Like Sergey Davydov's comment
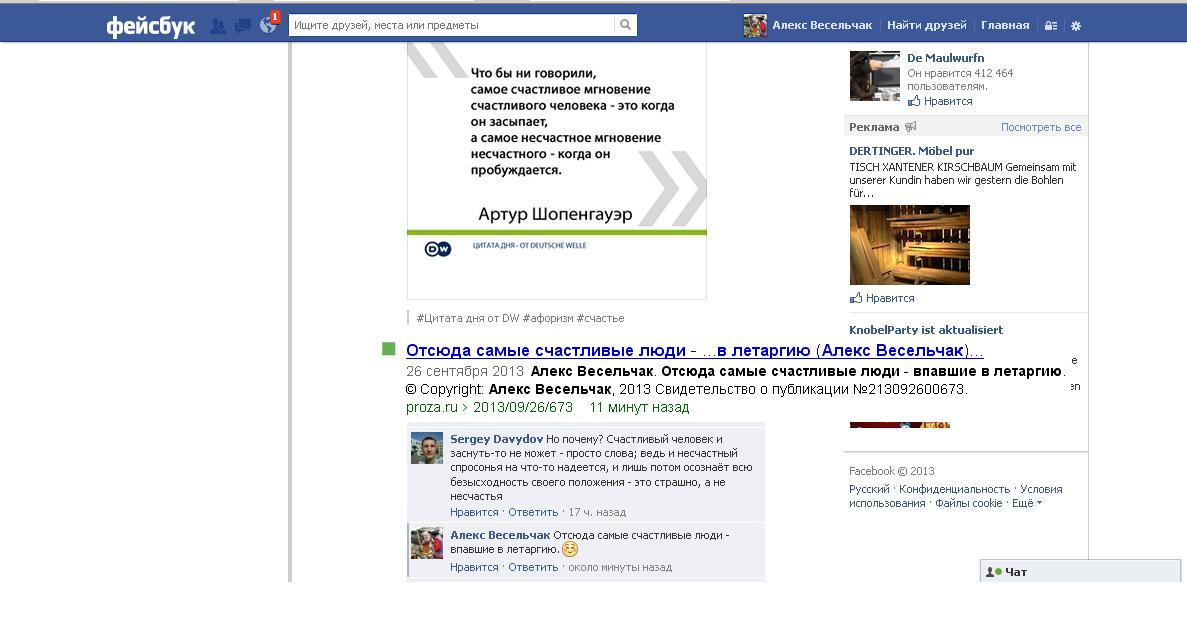Screen dimensions: 1187x618 (473, 512)
